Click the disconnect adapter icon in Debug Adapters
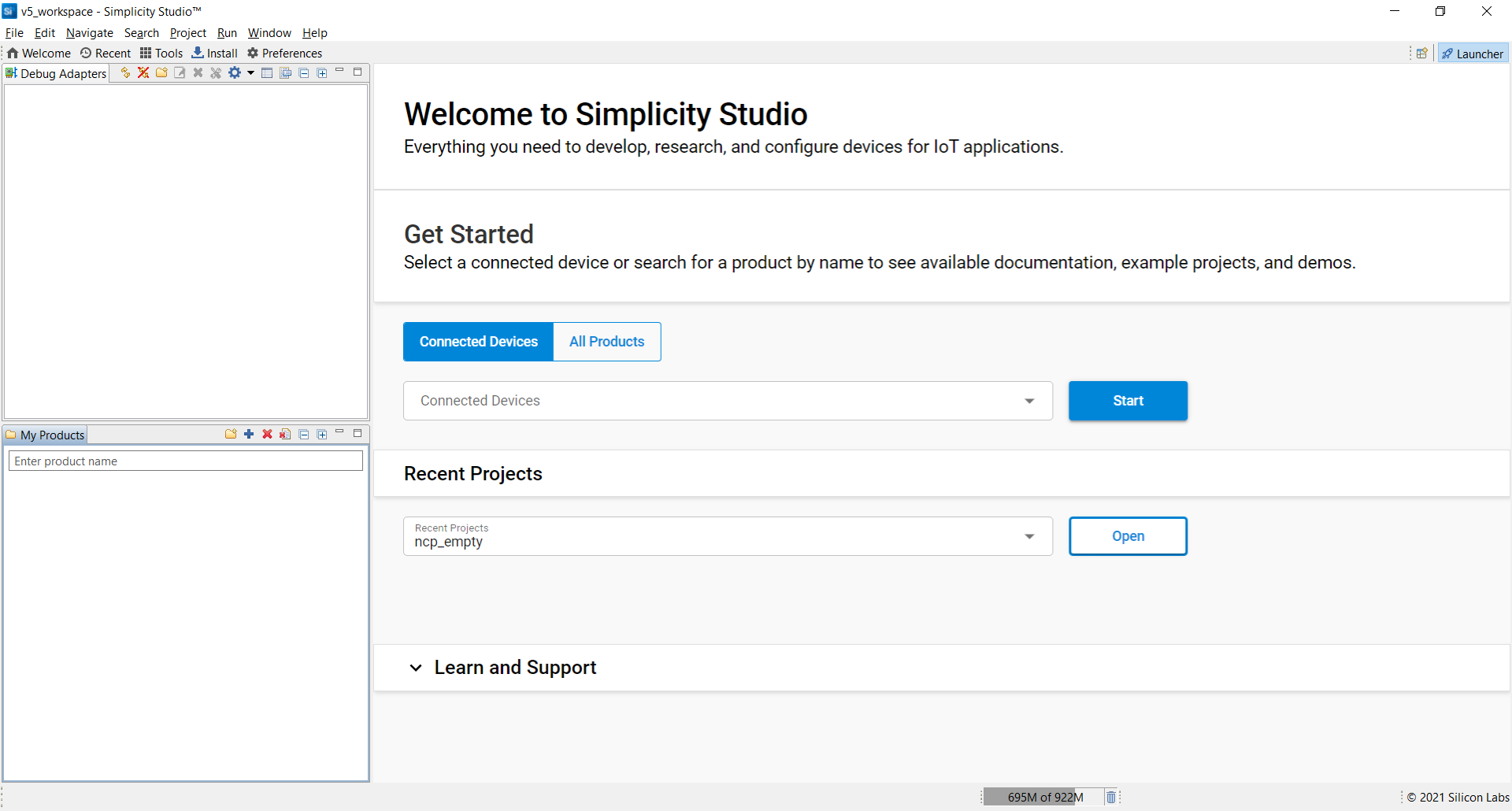1512x811 pixels. pyautogui.click(x=143, y=72)
